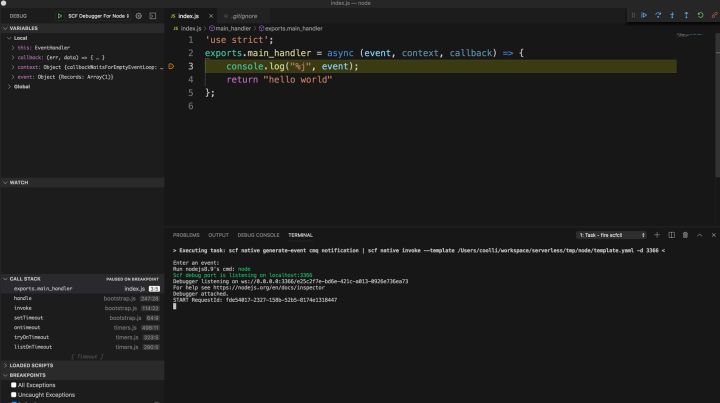Click line number 5 in the gutter
720x403 pixels.
[x=191, y=93]
